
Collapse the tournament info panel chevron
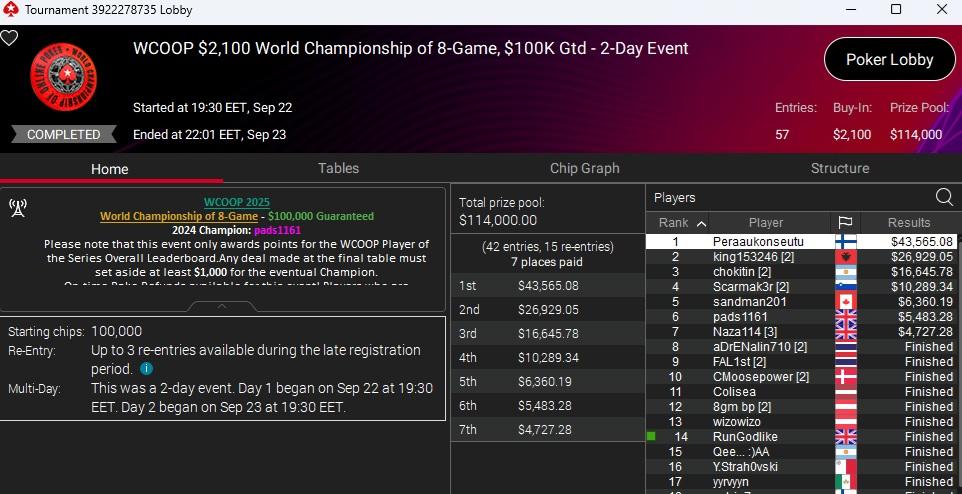pyautogui.click(x=223, y=308)
